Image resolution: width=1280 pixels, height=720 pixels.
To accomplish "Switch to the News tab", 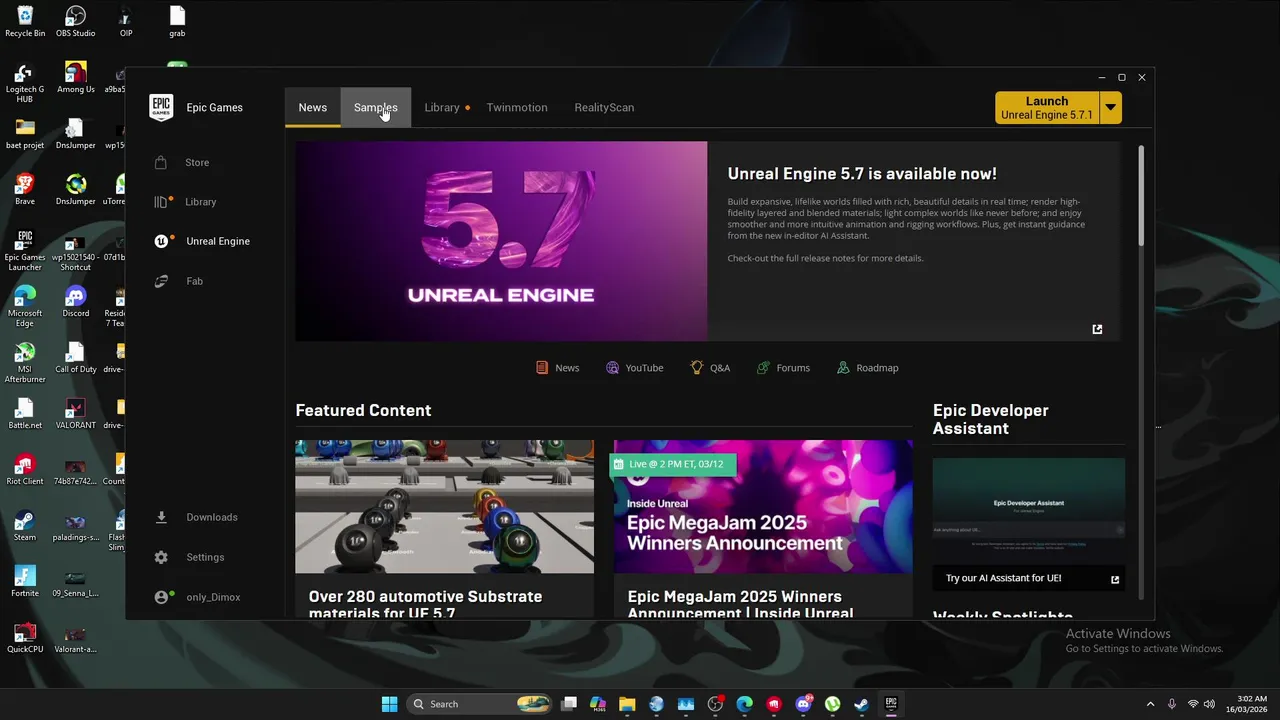I will 313,107.
